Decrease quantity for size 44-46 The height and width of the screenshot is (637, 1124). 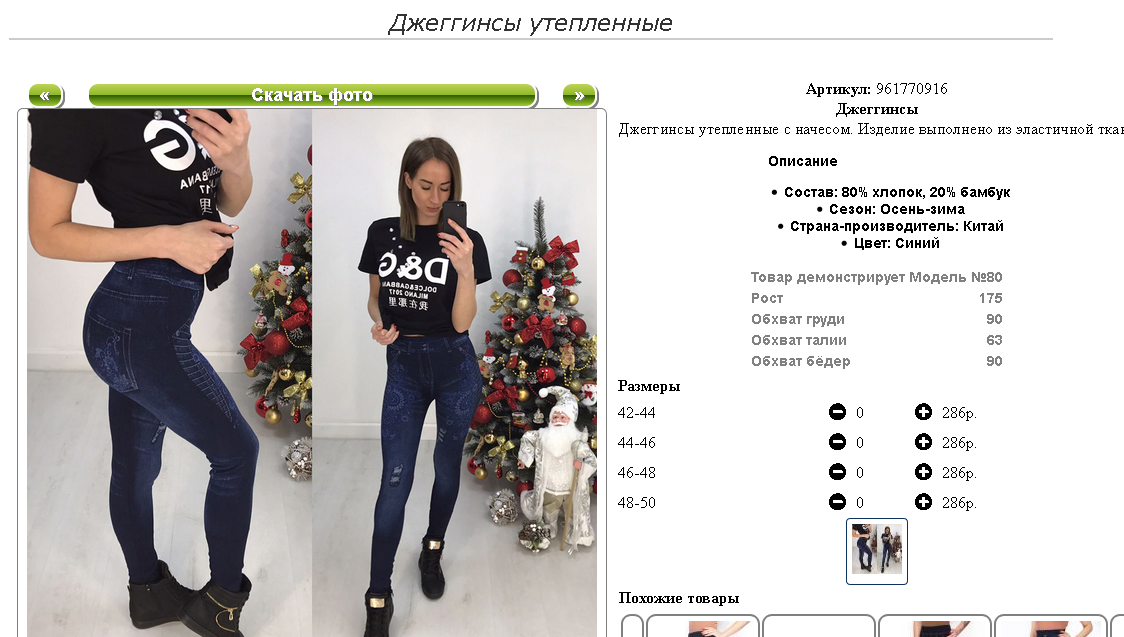point(837,442)
